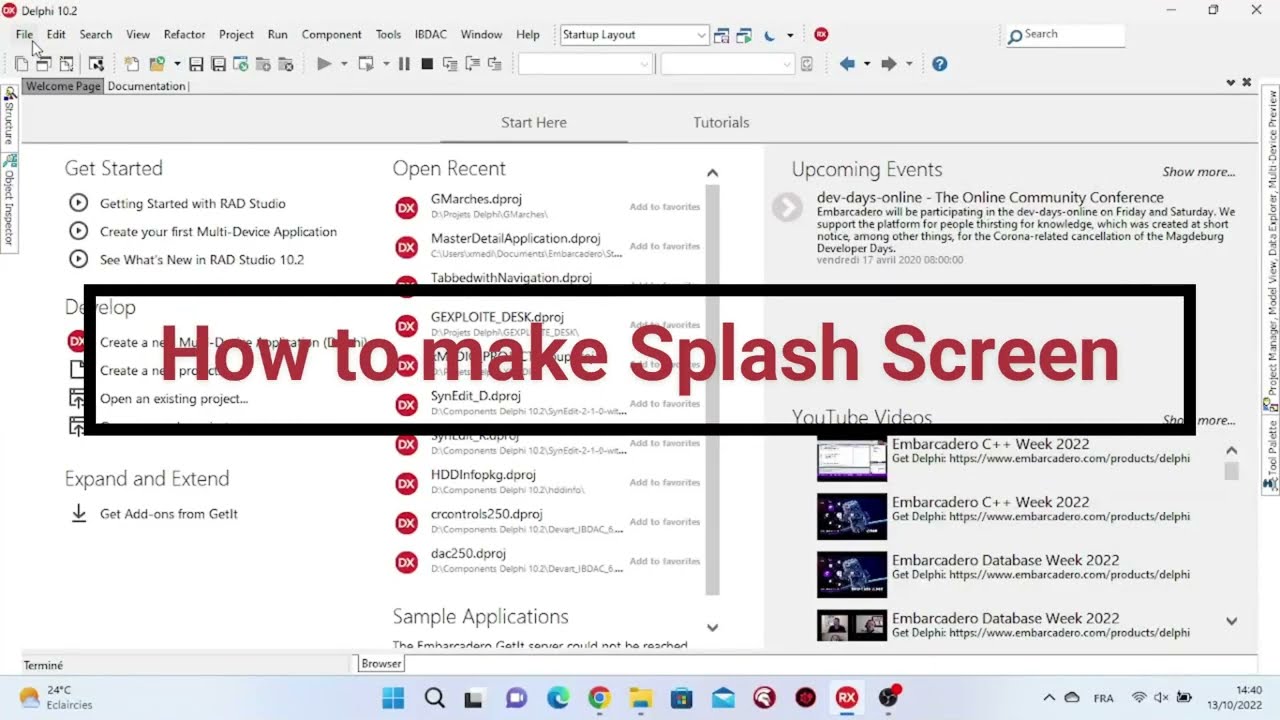
Task: Switch to the Documentation tab
Action: pos(146,86)
